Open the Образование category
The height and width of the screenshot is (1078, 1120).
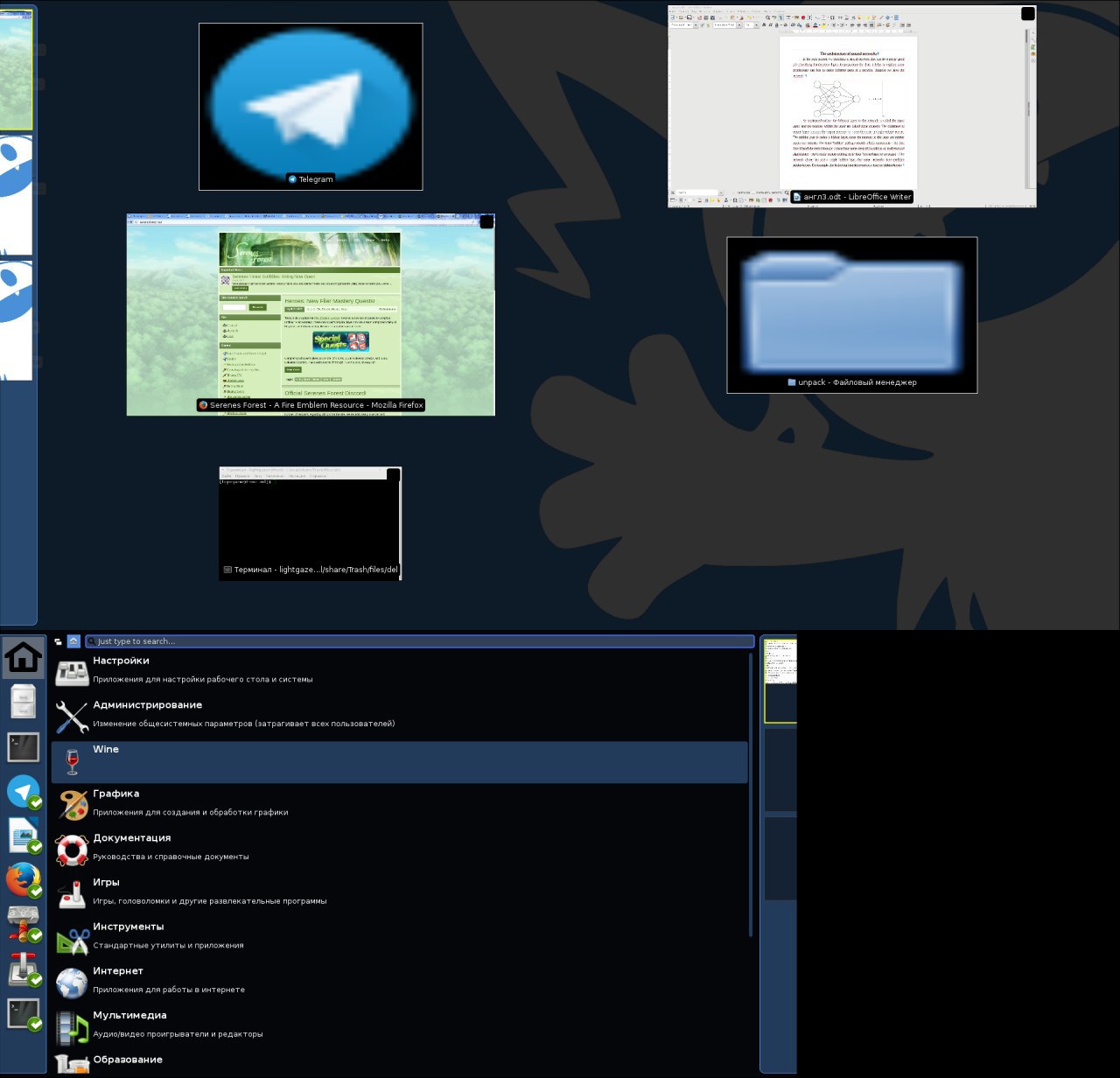[x=399, y=1063]
